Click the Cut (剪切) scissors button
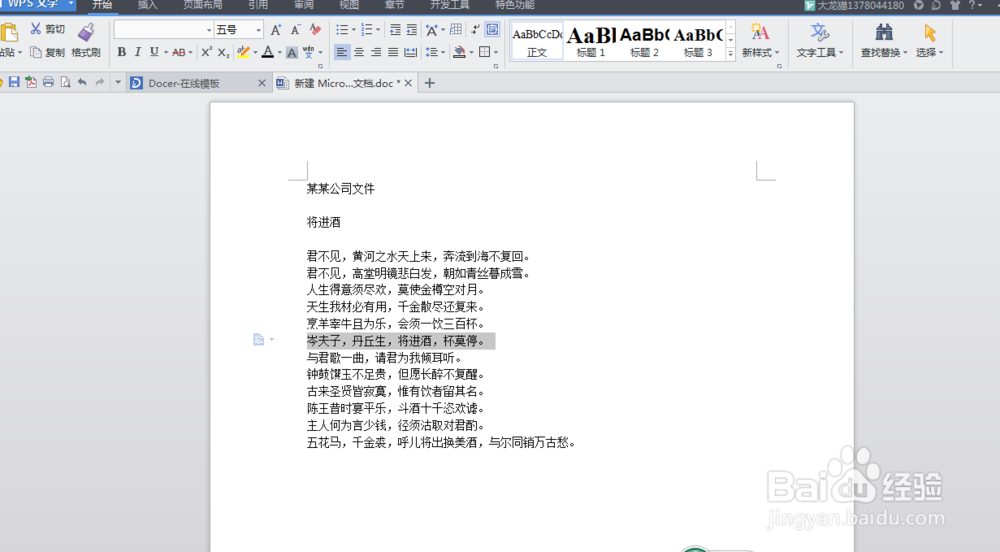Image resolution: width=1000 pixels, height=552 pixels. pyautogui.click(x=47, y=29)
